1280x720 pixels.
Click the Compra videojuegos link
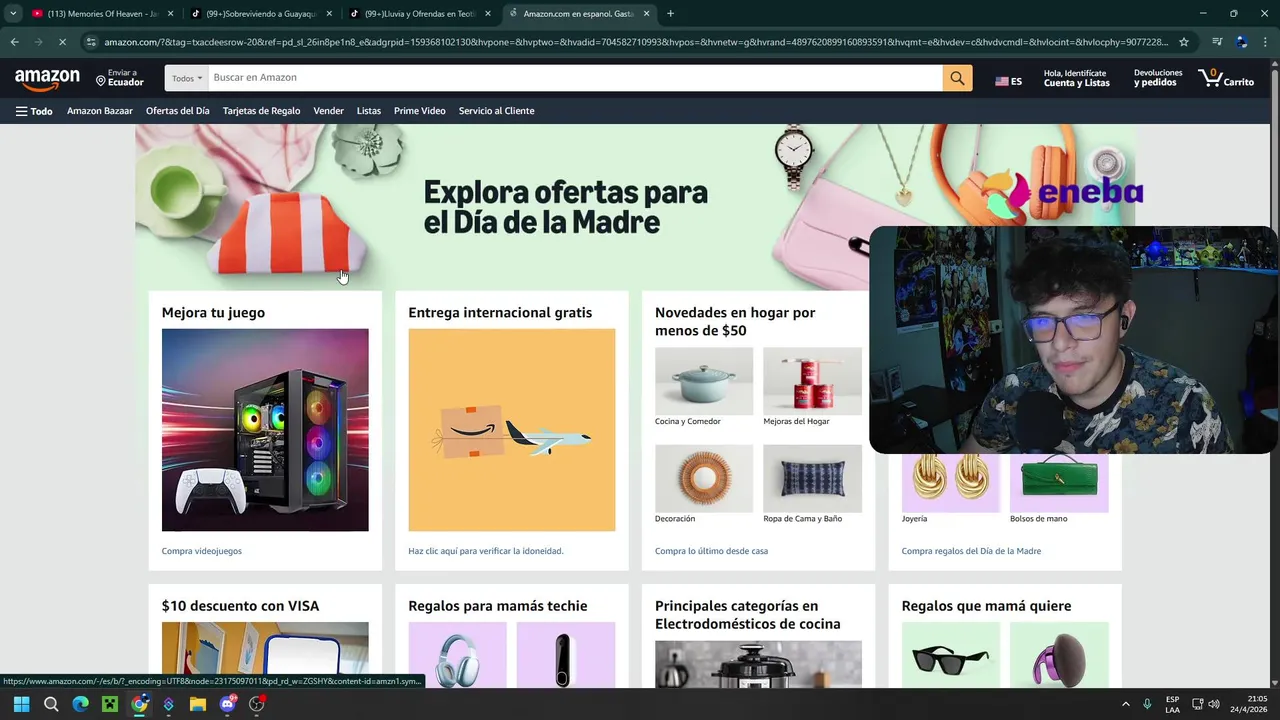tap(202, 551)
